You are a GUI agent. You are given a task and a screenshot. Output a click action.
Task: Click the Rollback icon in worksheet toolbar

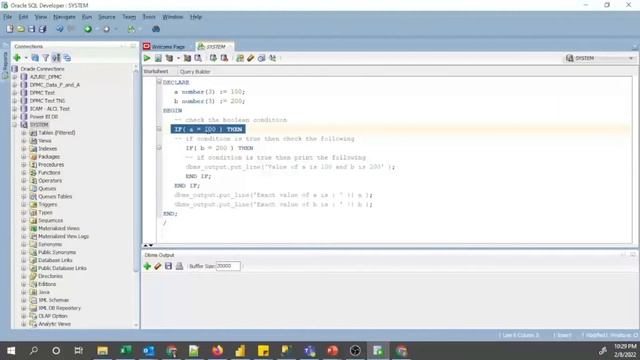pos(224,58)
